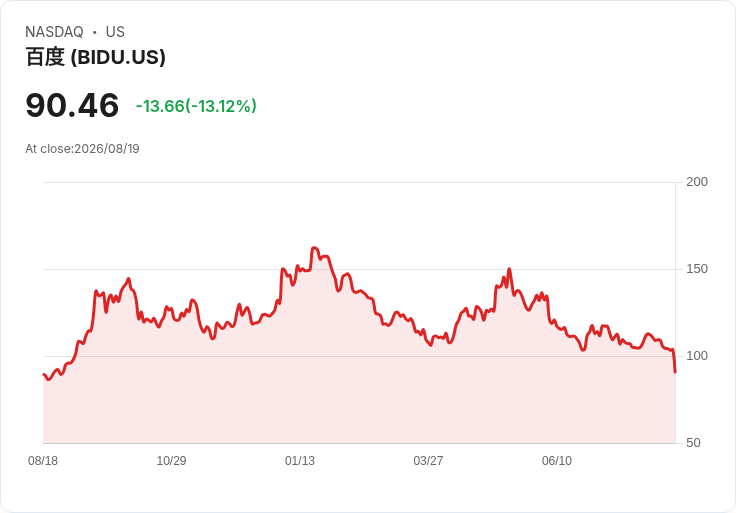Click the highest peak of the price line
Image resolution: width=736 pixels, height=513 pixels.
pyautogui.click(x=314, y=247)
